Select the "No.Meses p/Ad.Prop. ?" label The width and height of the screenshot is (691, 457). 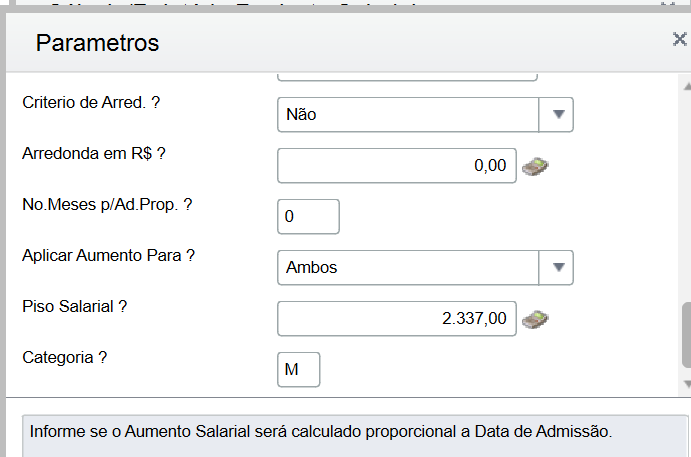coord(107,205)
